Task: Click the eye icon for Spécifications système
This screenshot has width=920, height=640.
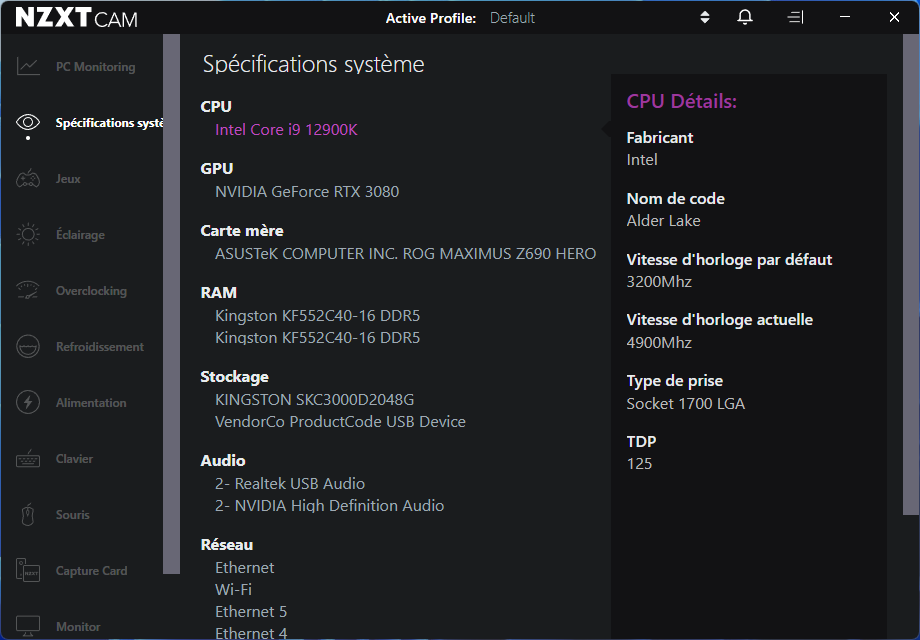Action: click(28, 122)
